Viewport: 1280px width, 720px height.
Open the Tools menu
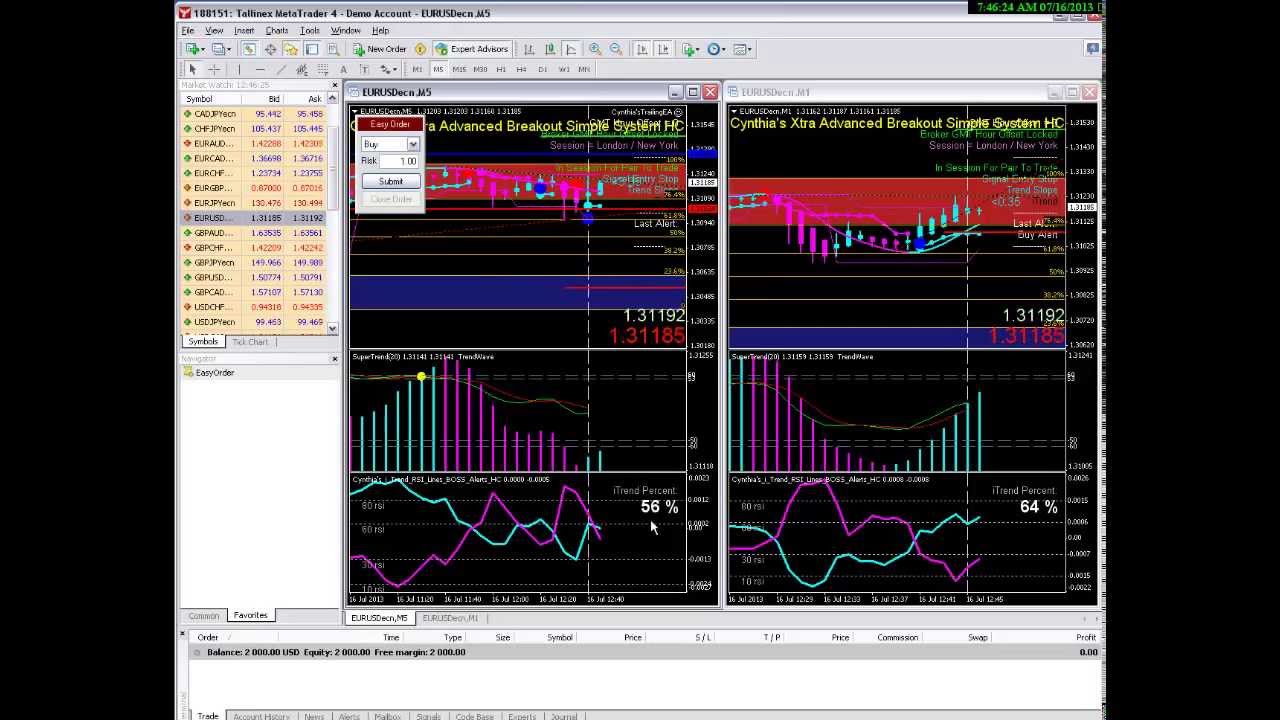coord(310,31)
